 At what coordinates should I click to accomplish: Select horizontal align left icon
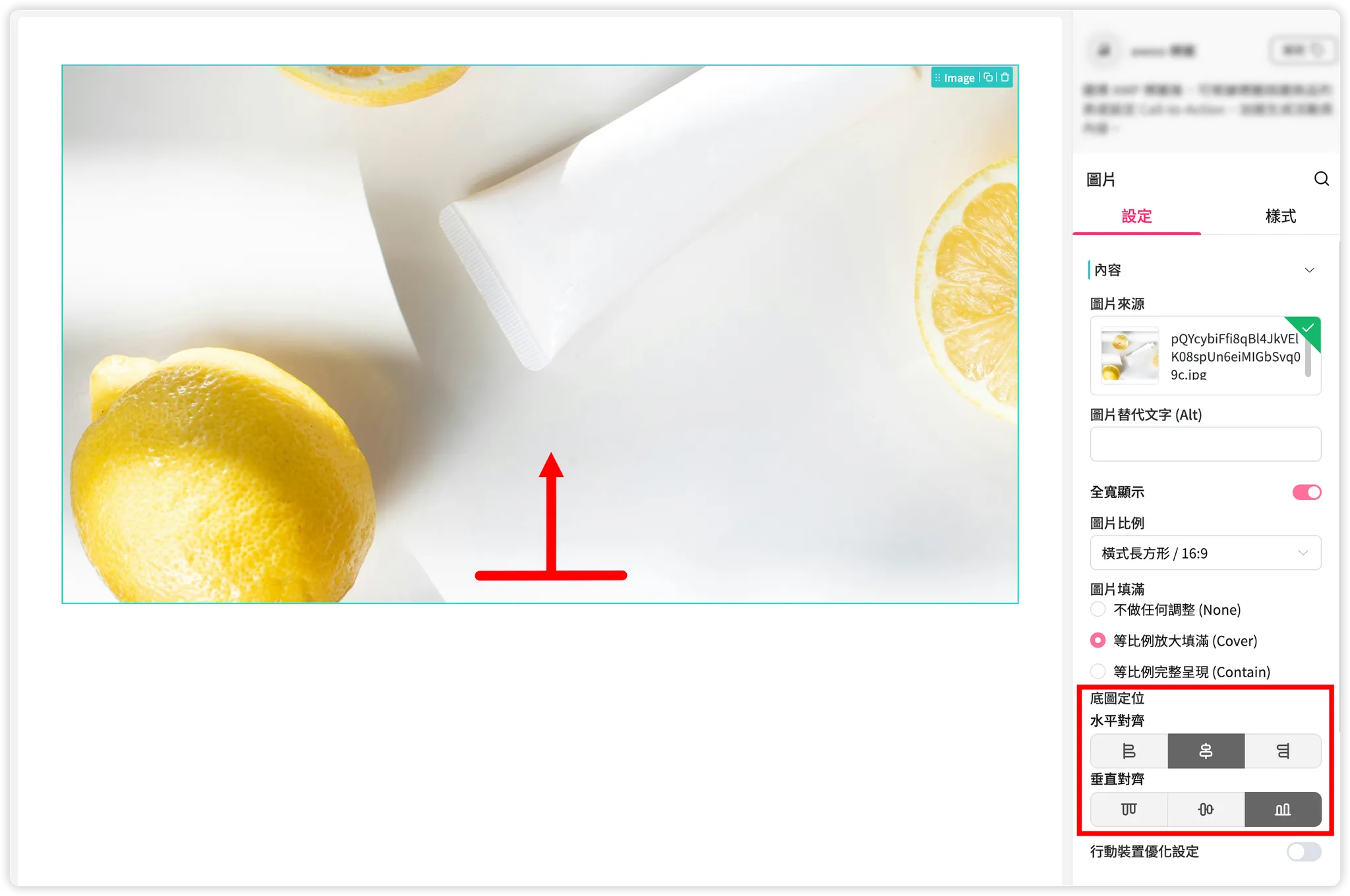(1129, 751)
